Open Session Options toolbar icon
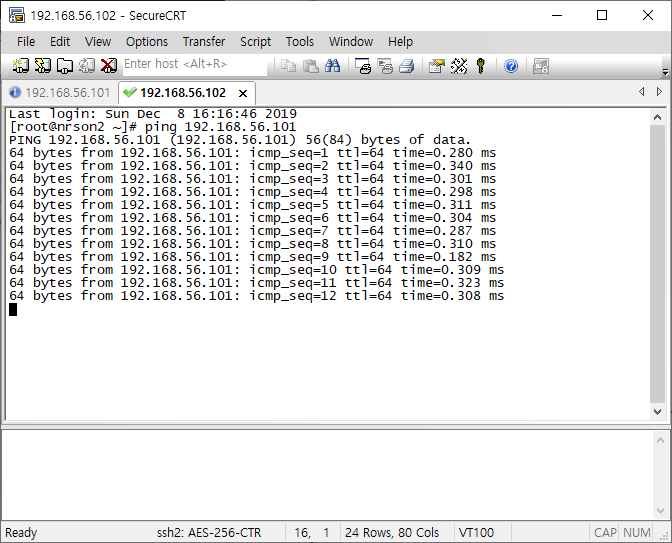672x543 pixels. 437,66
